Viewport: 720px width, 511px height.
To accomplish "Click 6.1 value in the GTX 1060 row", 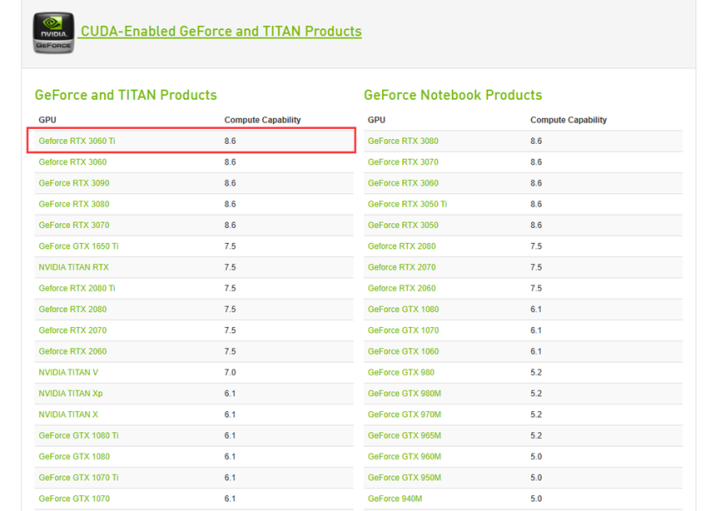I will point(536,352).
